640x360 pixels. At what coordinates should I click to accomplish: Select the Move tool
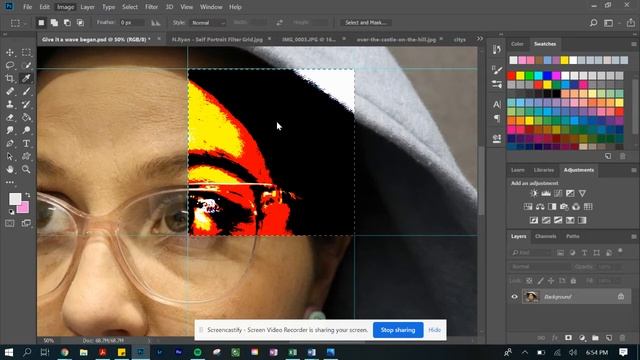[10, 53]
